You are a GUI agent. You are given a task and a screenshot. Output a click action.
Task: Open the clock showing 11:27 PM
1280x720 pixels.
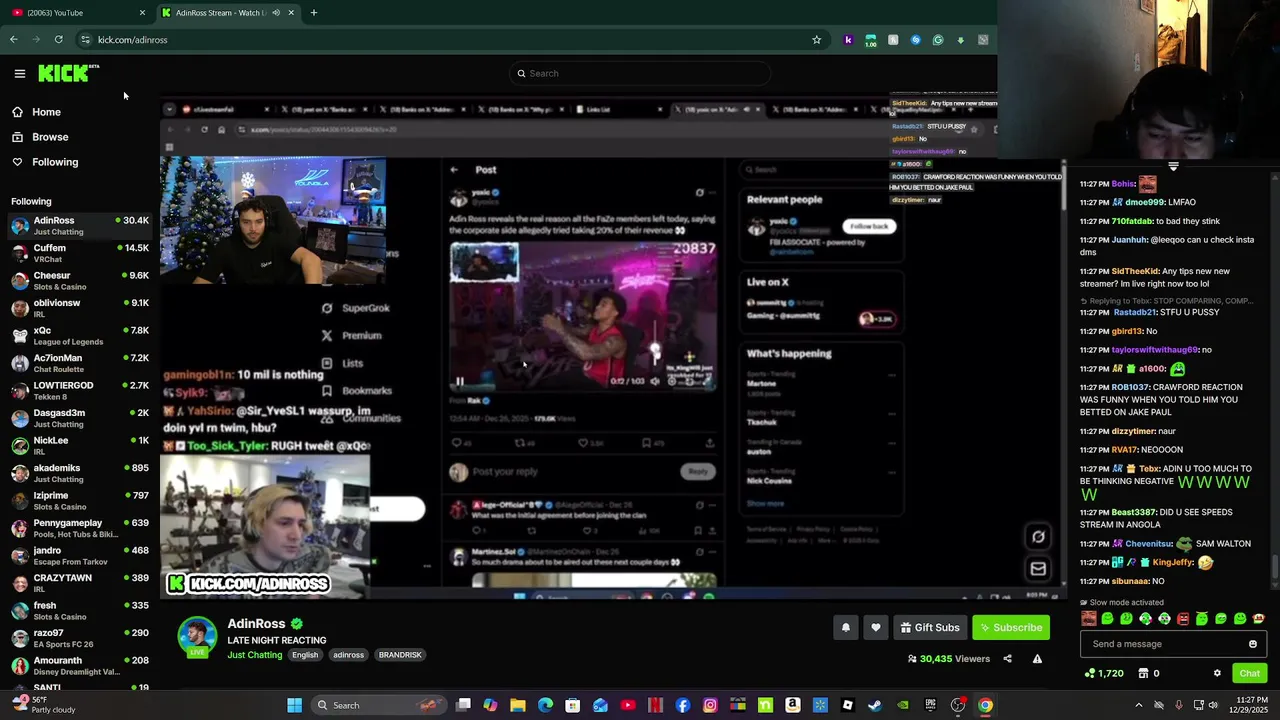(1250, 705)
